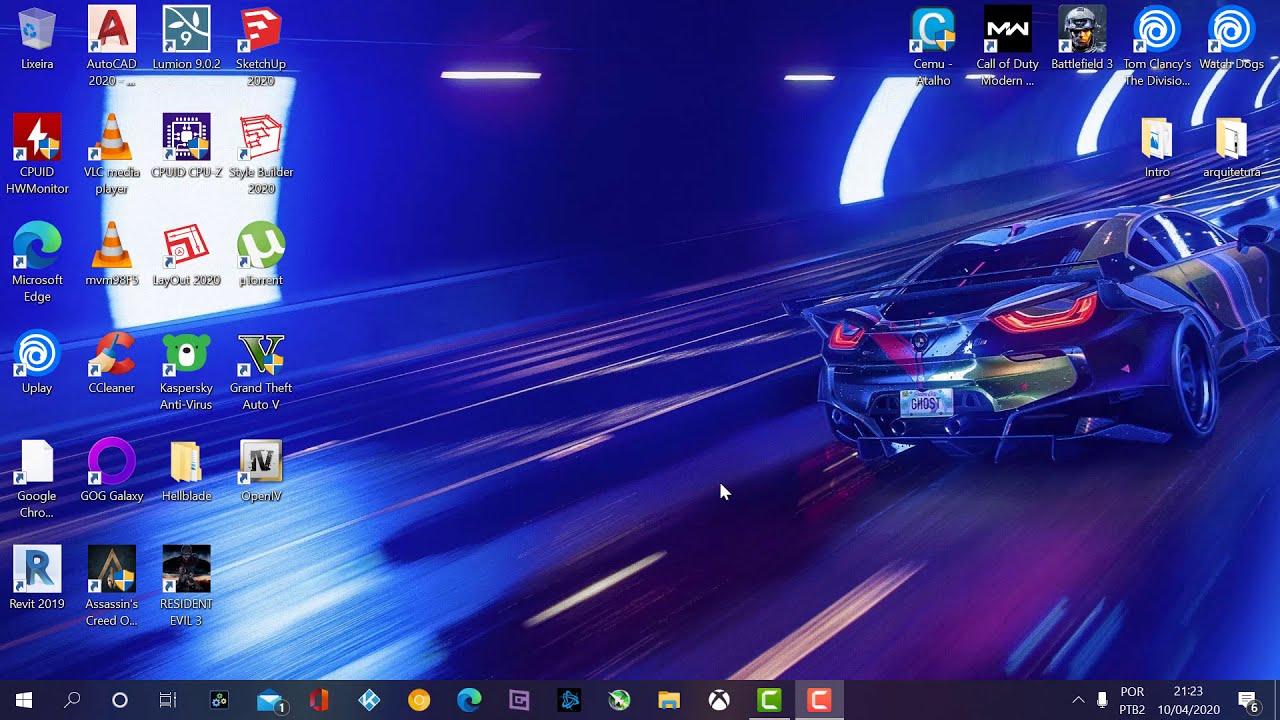1280x720 pixels.
Task: Open Edge browser from the taskbar
Action: tap(469, 700)
